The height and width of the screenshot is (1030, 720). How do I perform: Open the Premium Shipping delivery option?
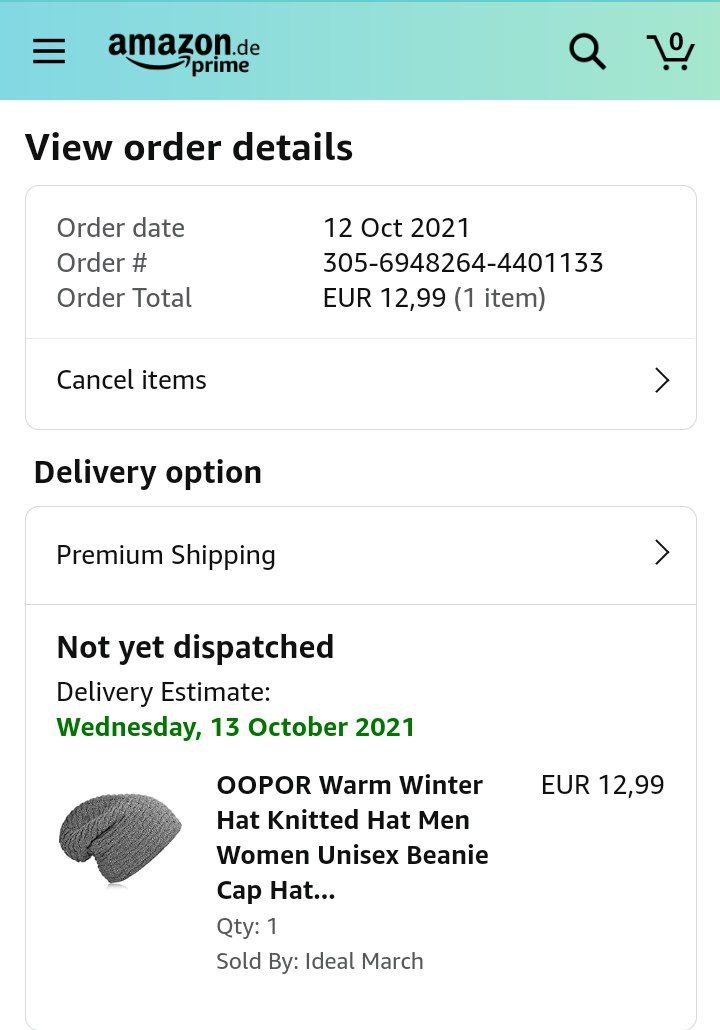tap(166, 555)
